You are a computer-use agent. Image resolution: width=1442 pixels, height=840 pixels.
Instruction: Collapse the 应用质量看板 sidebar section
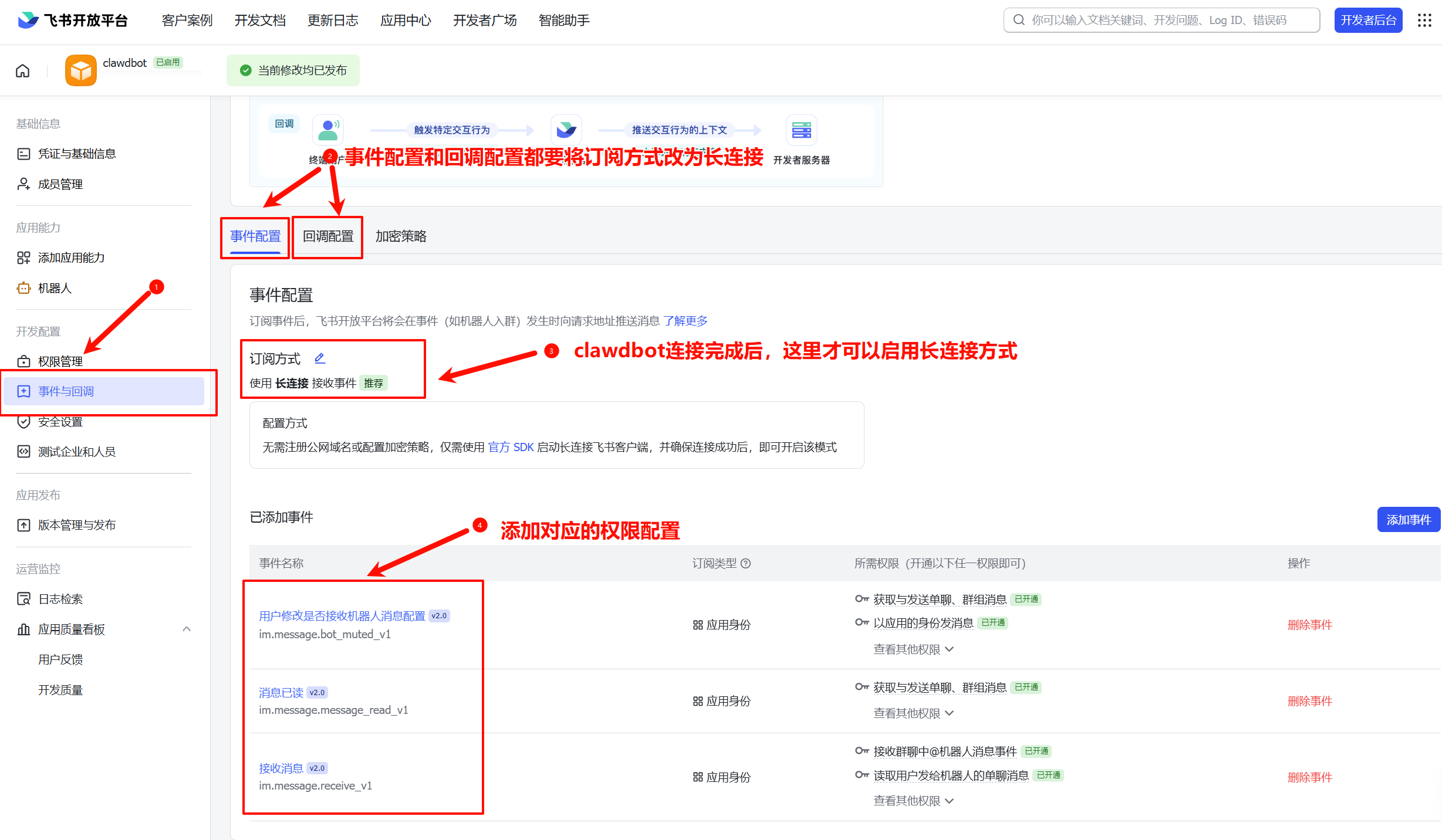pyautogui.click(x=187, y=629)
